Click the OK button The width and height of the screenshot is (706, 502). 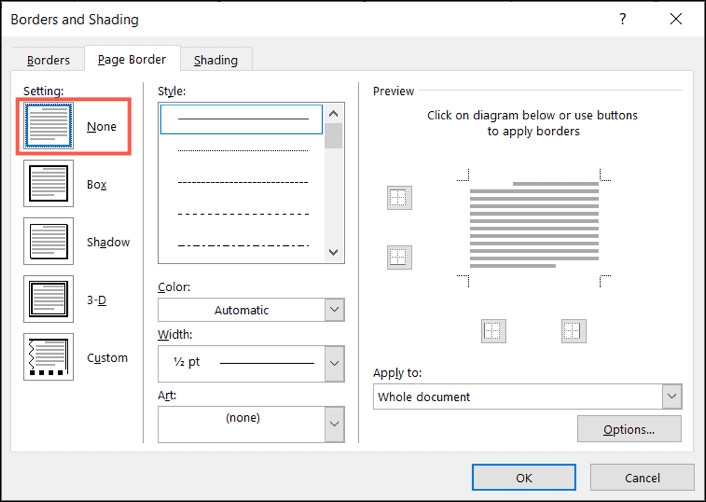[524, 478]
